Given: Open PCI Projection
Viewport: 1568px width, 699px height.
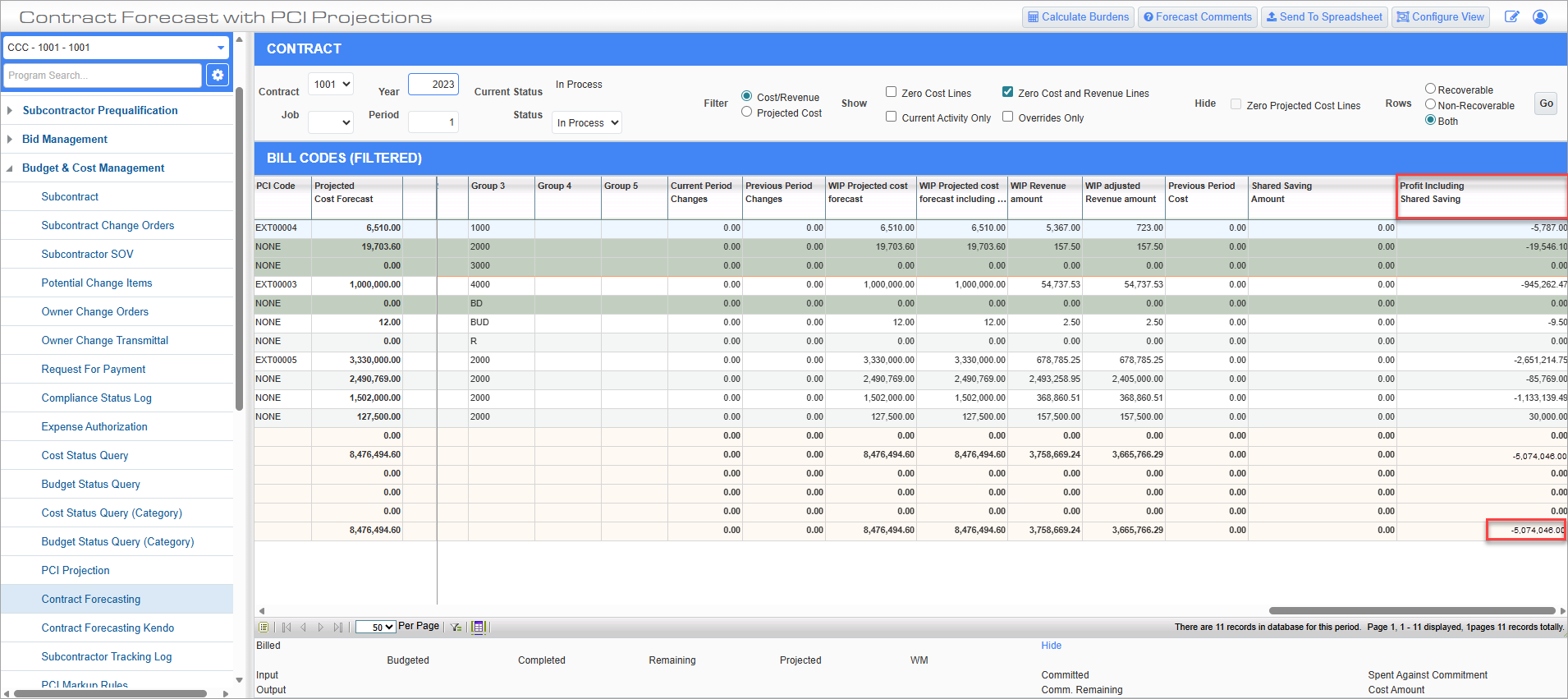Looking at the screenshot, I should click(x=76, y=570).
